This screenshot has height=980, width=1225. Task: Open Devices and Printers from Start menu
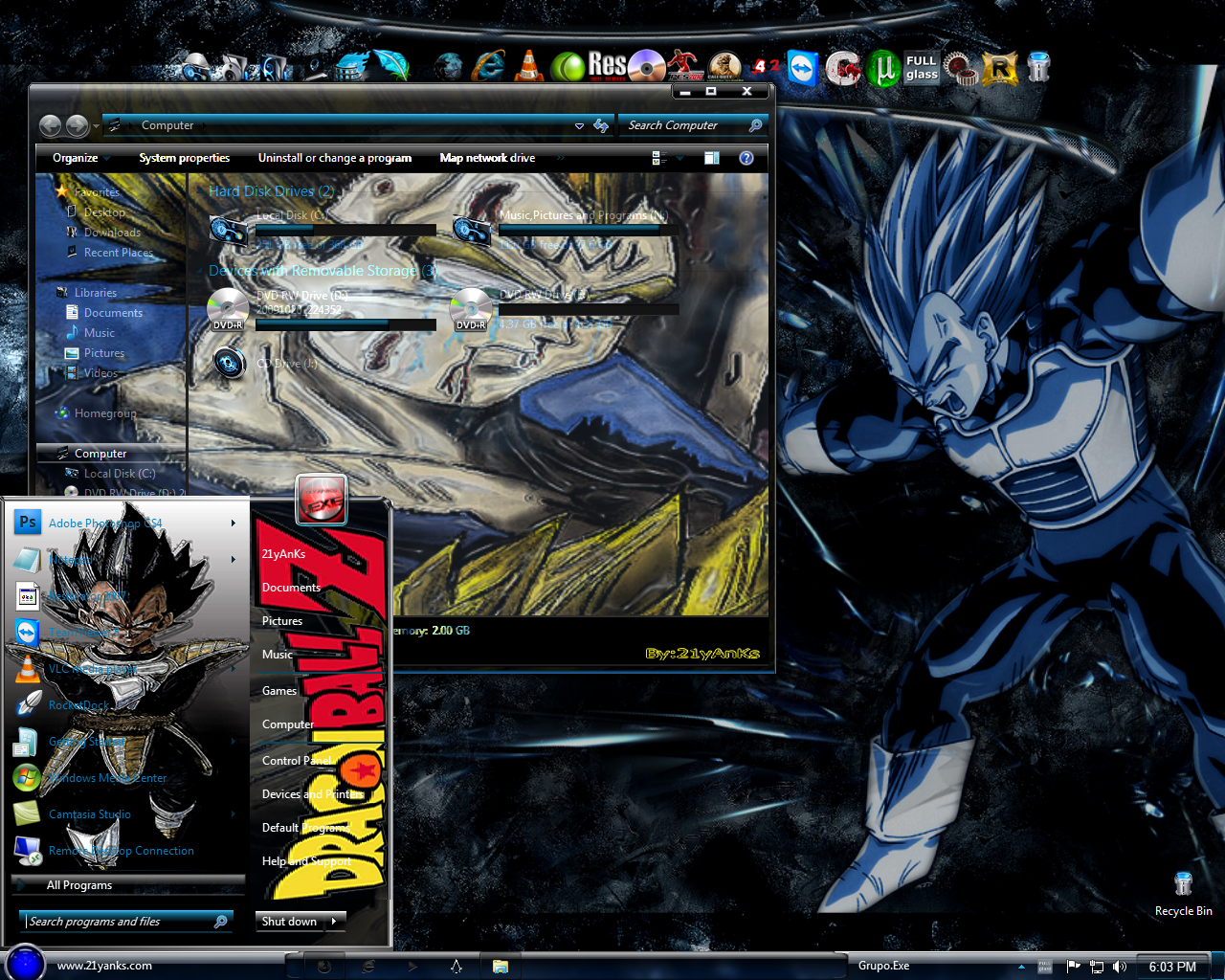click(313, 794)
